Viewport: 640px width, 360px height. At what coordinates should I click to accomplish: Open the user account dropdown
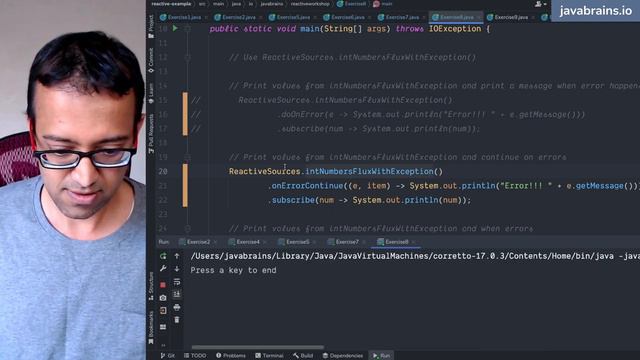pyautogui.click(x=541, y=4)
